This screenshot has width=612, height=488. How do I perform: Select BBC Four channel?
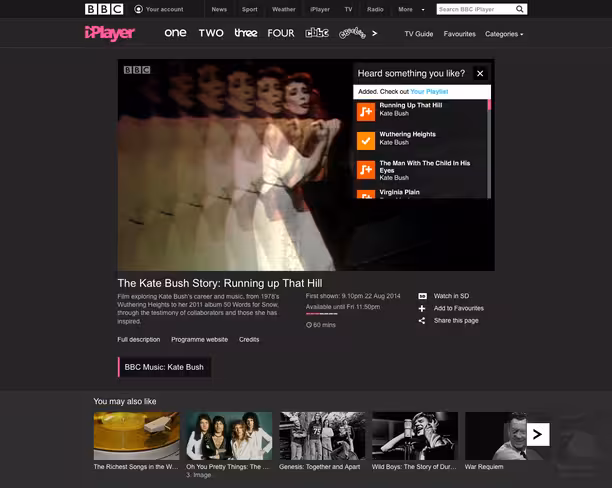tap(281, 33)
